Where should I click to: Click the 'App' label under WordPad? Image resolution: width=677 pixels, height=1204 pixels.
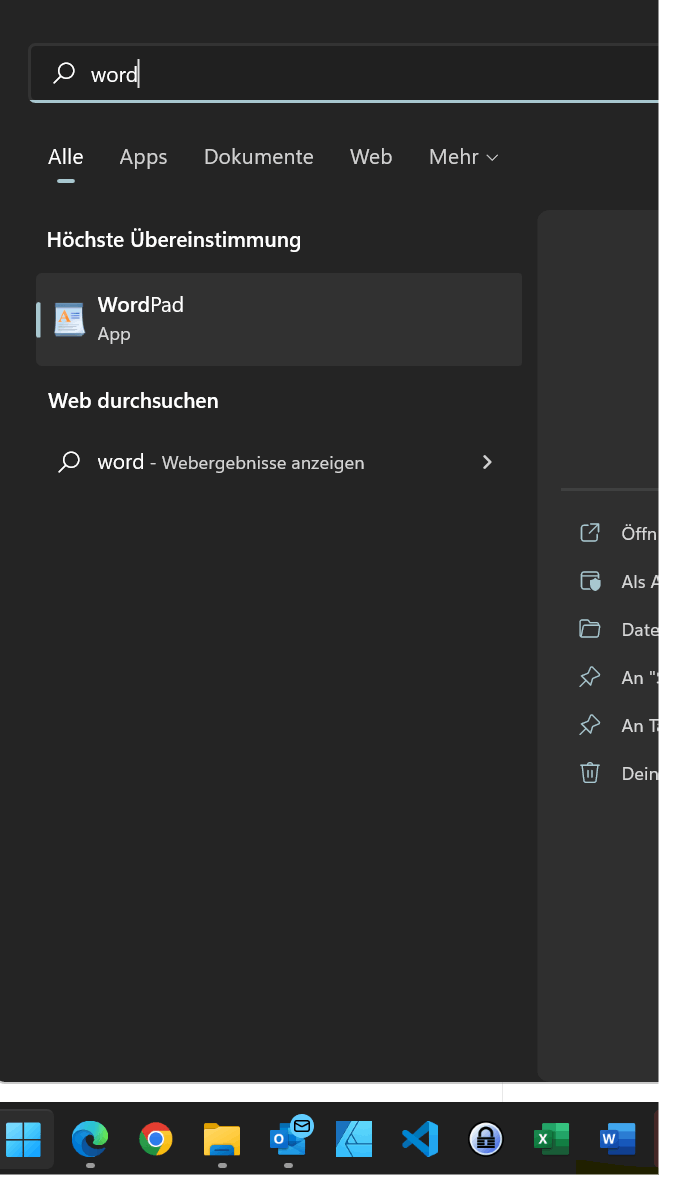pos(114,334)
